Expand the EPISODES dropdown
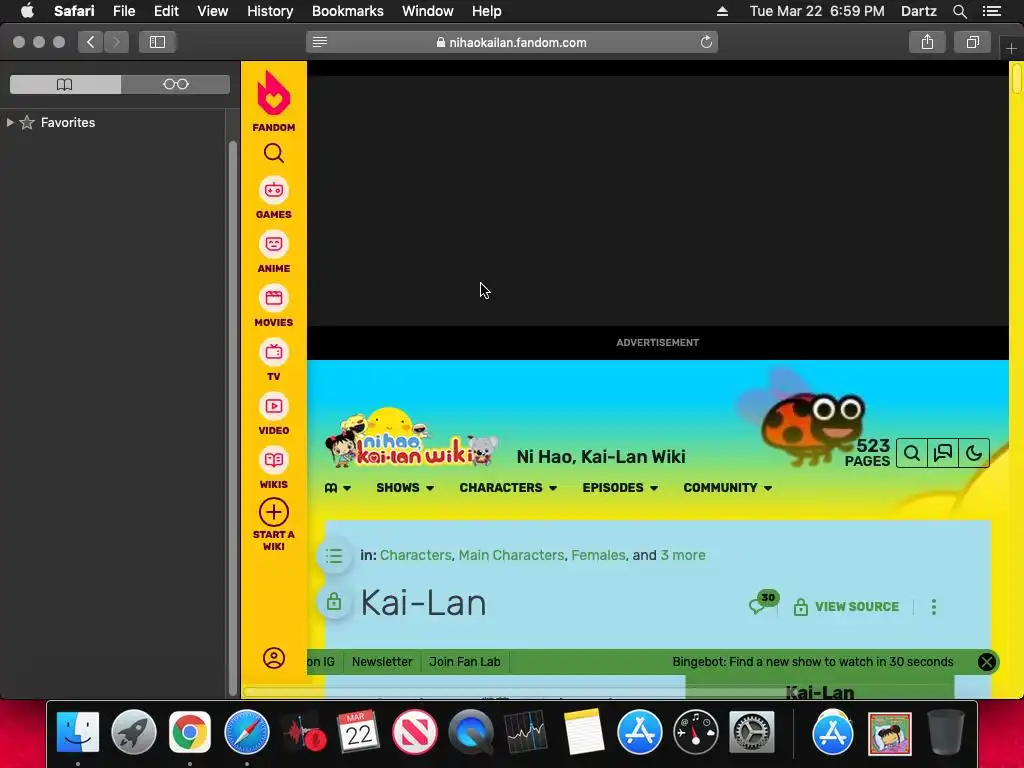 620,488
